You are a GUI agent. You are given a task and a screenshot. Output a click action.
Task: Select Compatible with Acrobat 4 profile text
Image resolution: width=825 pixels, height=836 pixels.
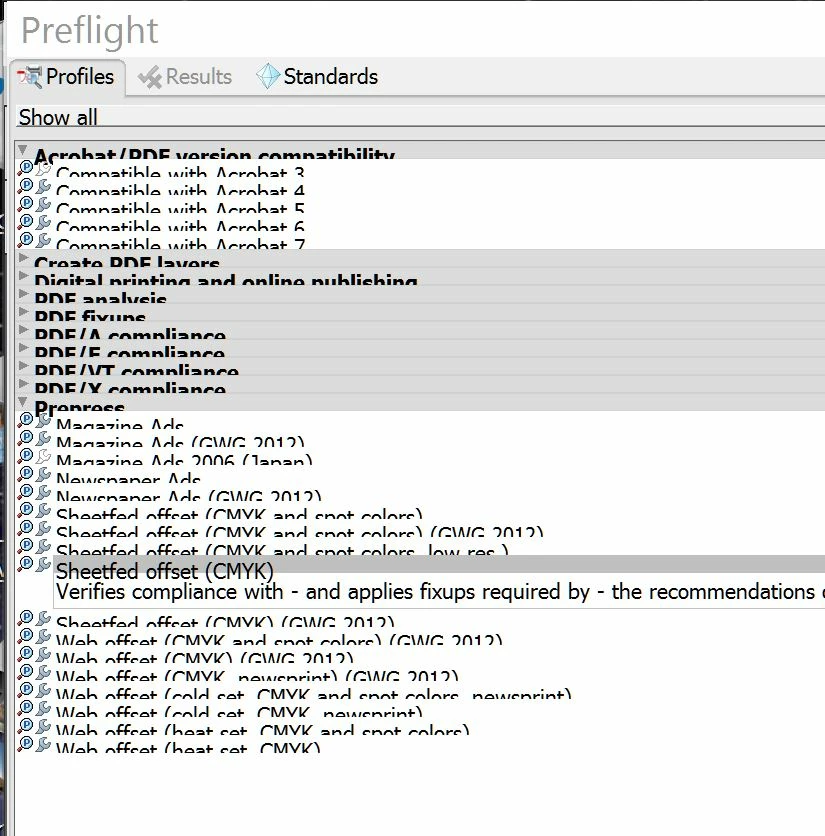180,190
